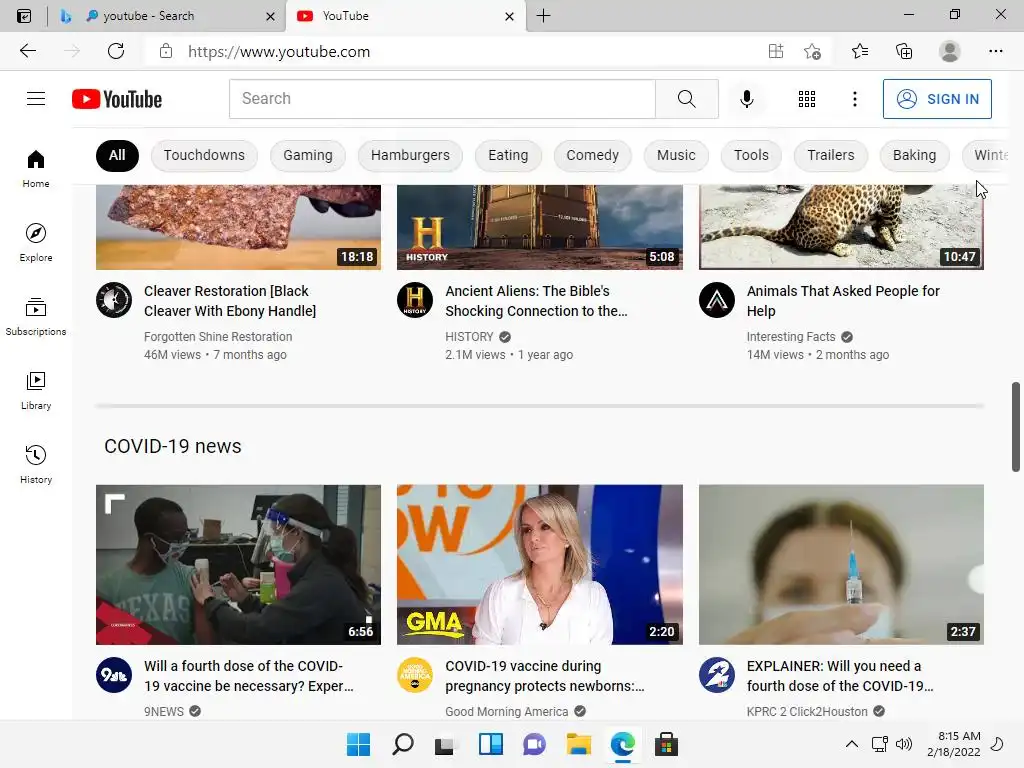Click the 9NEWS channel avatar
The height and width of the screenshot is (768, 1024).
[x=114, y=675]
